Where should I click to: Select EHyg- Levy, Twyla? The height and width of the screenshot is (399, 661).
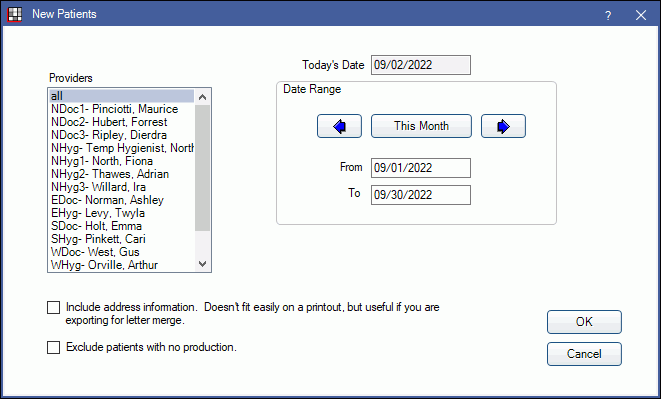pyautogui.click(x=121, y=213)
